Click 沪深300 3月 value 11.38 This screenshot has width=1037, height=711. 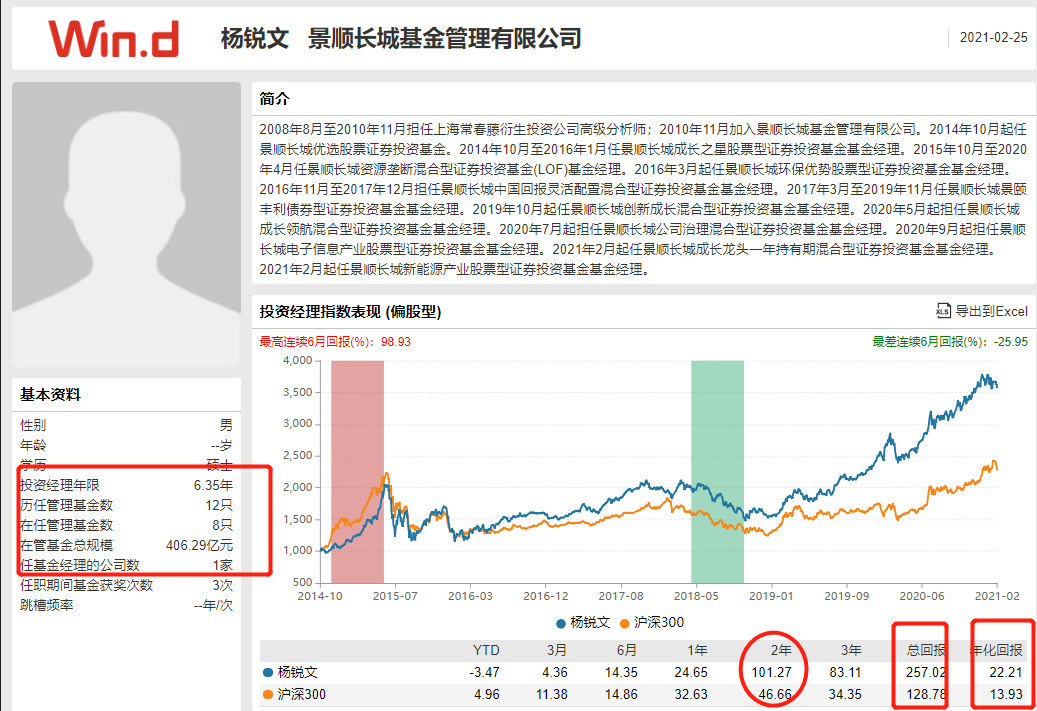coord(552,694)
